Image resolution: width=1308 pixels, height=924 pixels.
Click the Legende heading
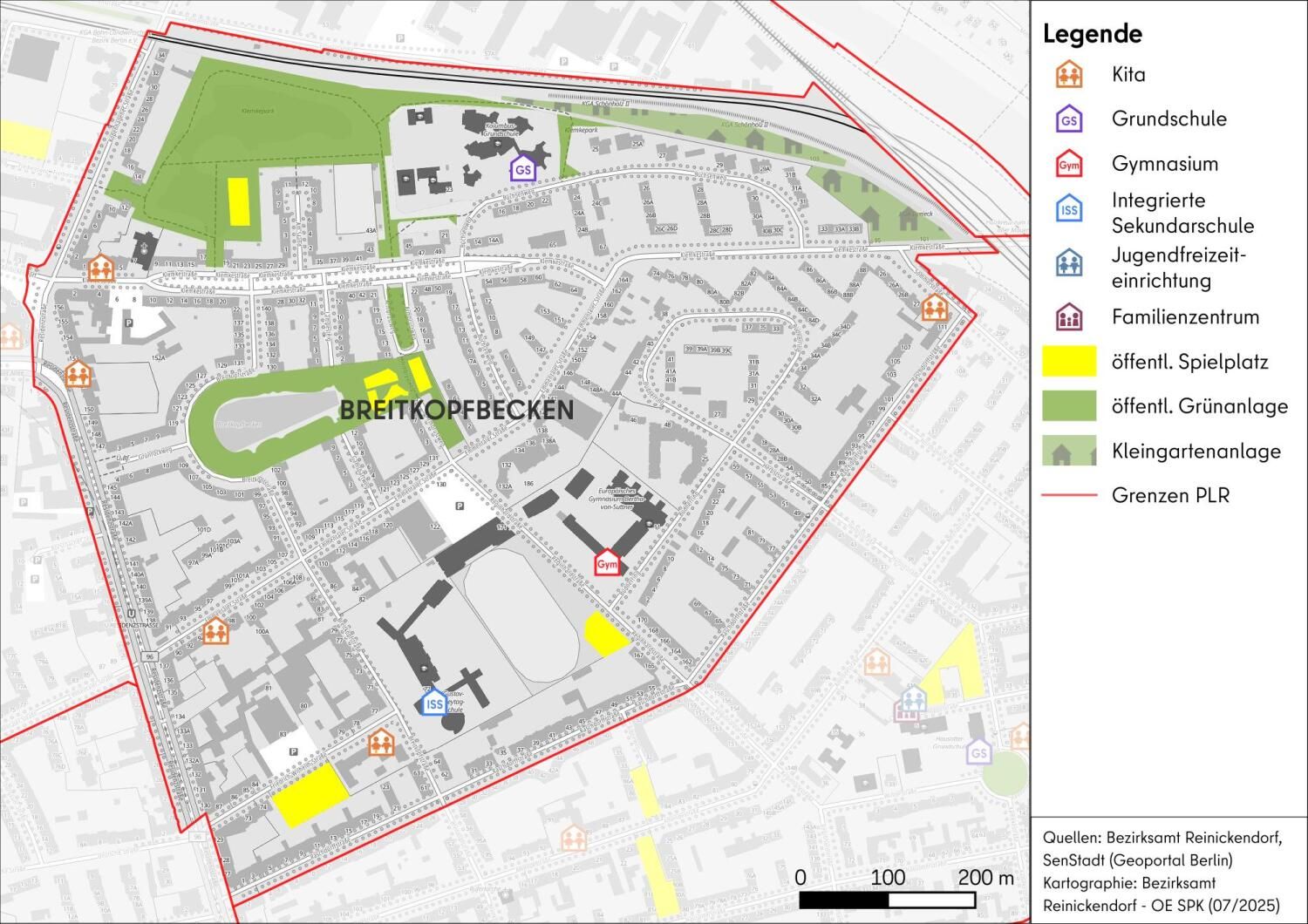(x=1093, y=34)
